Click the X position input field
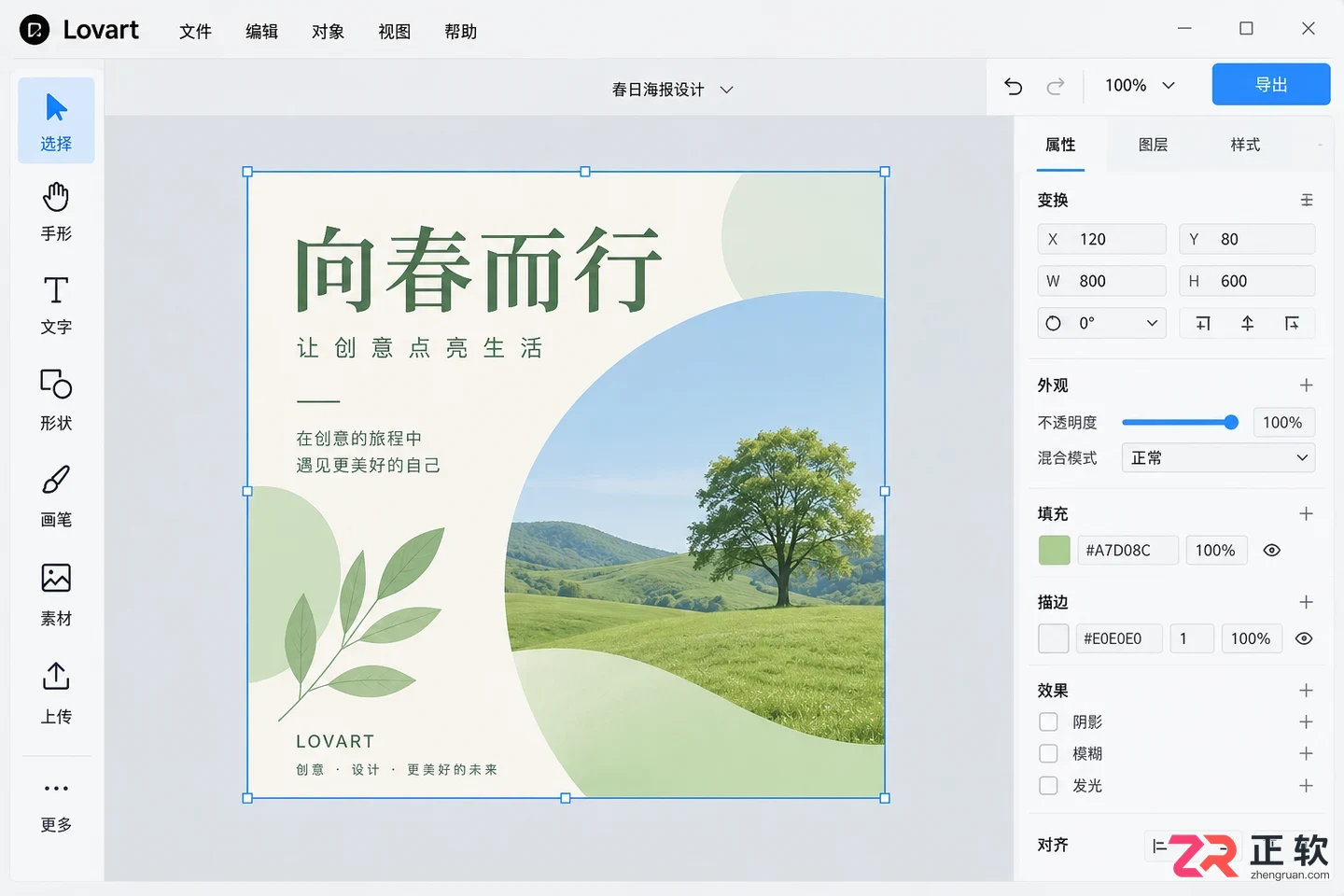Image resolution: width=1344 pixels, height=896 pixels. click(x=1102, y=239)
